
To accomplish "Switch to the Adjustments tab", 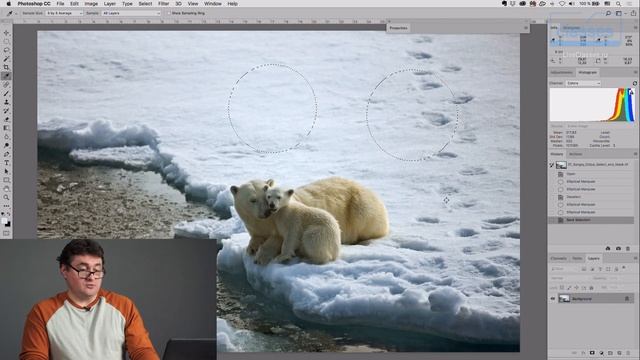I will (x=561, y=73).
